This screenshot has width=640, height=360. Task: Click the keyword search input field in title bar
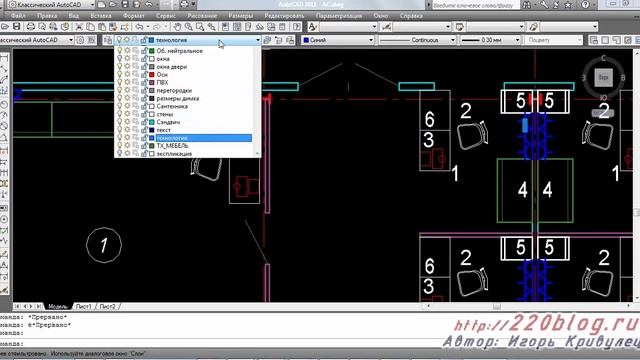coord(476,5)
